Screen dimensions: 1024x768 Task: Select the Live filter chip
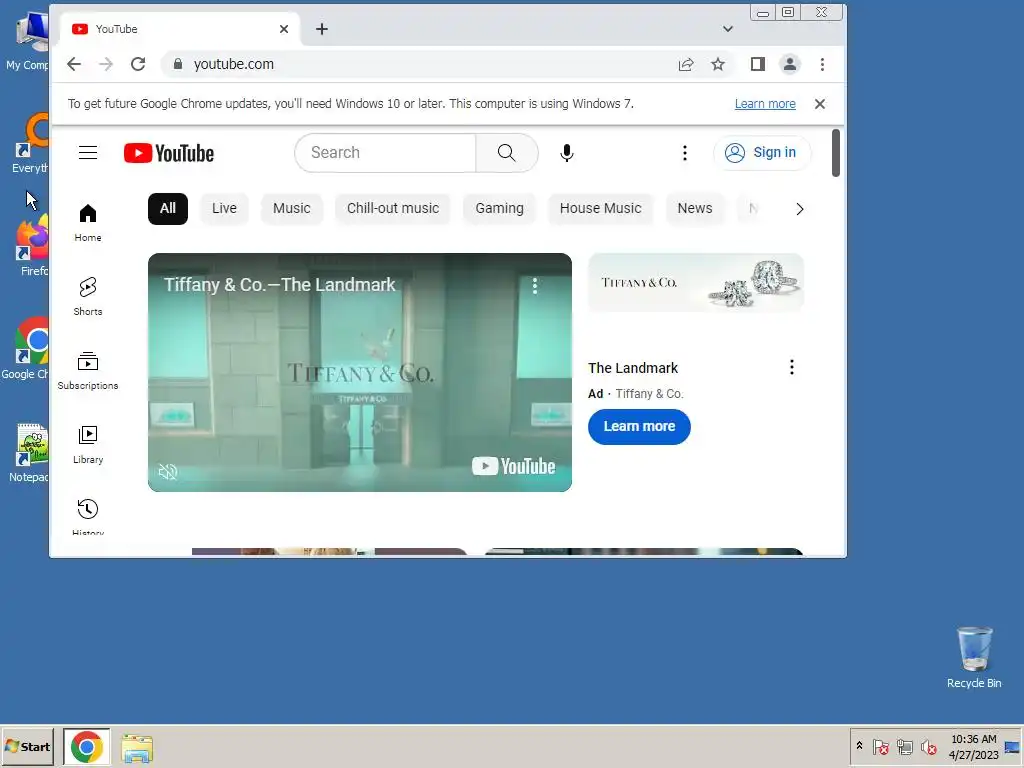[224, 208]
